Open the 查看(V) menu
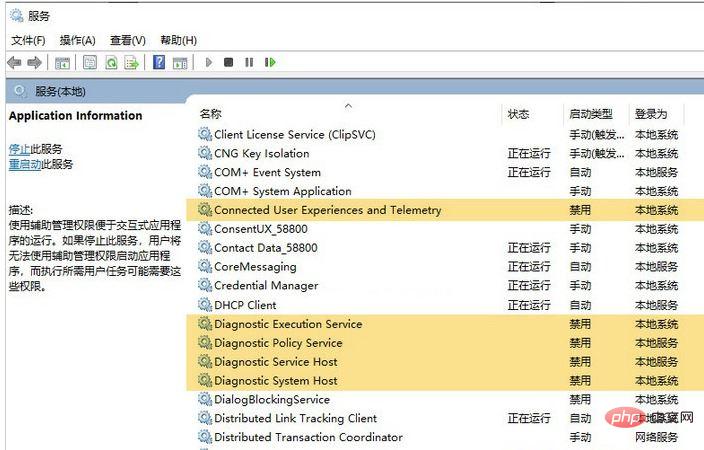704x450 pixels. [x=128, y=40]
